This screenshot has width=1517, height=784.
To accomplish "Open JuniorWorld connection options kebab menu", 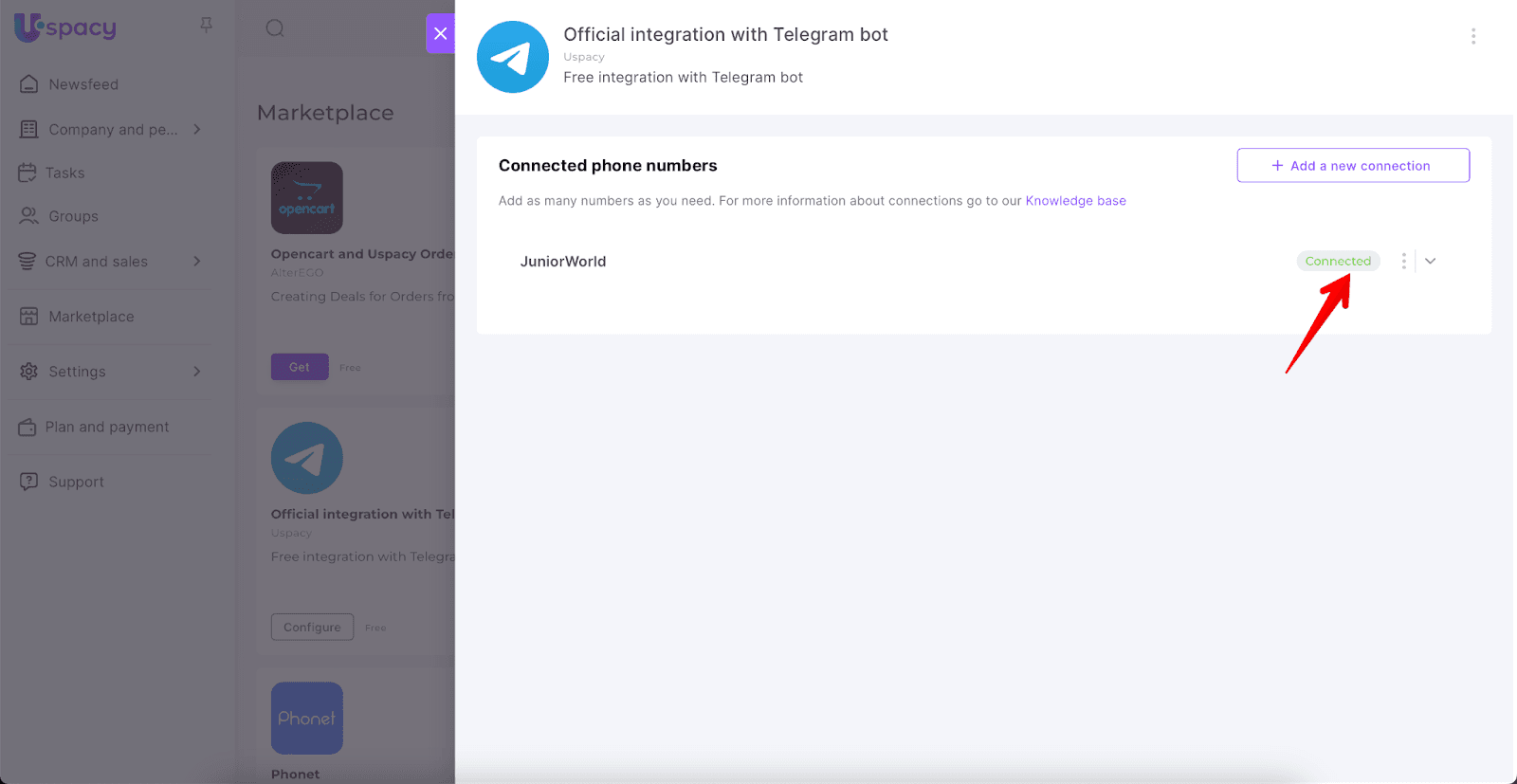I will point(1403,261).
